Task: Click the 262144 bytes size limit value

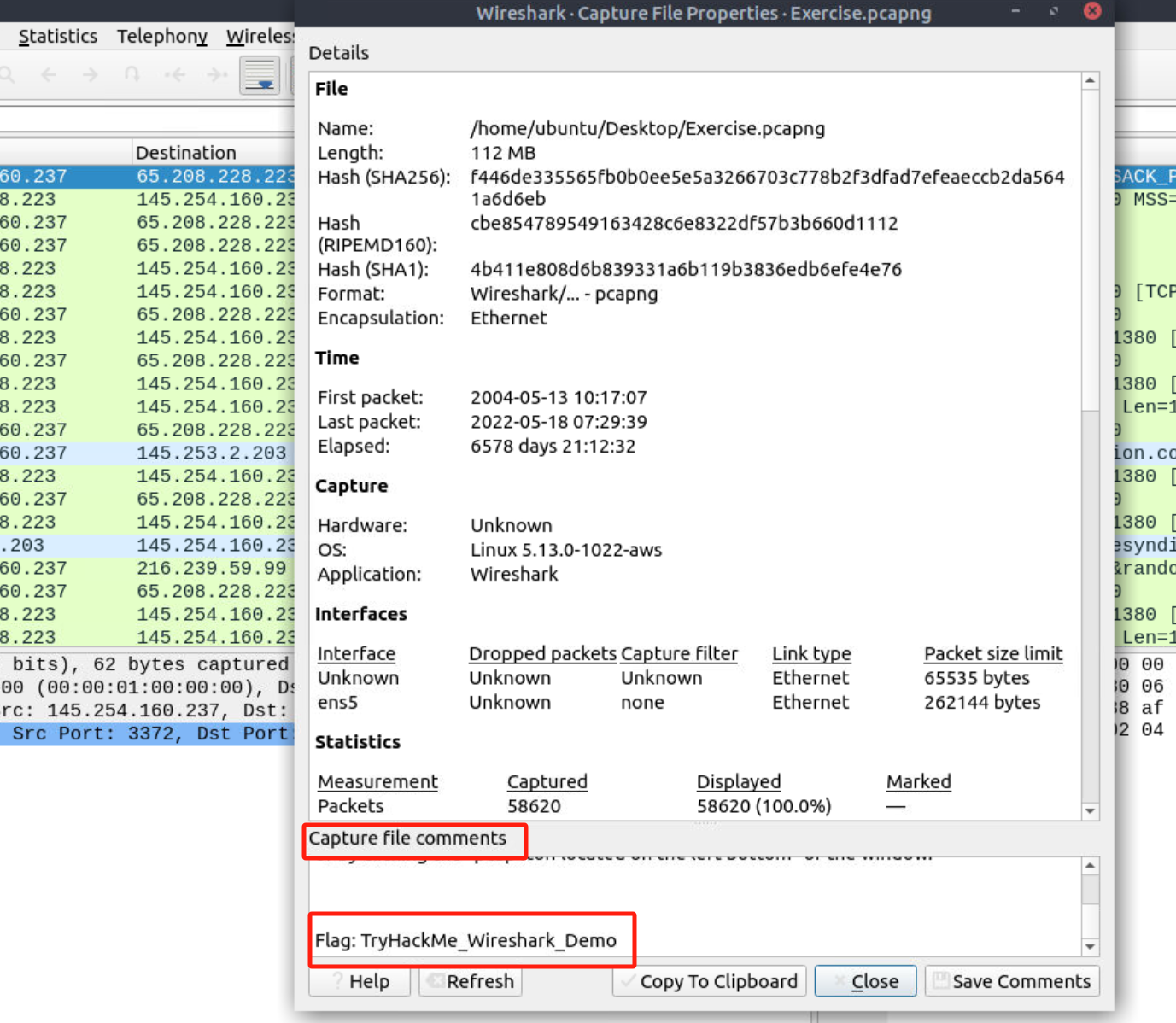Action: pos(982,702)
